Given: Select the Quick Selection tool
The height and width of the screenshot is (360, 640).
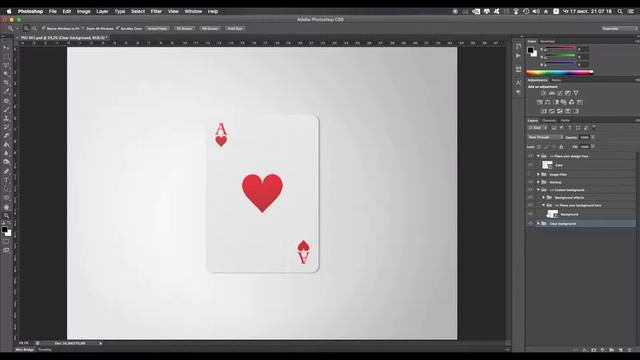Looking at the screenshot, I should (x=6, y=74).
